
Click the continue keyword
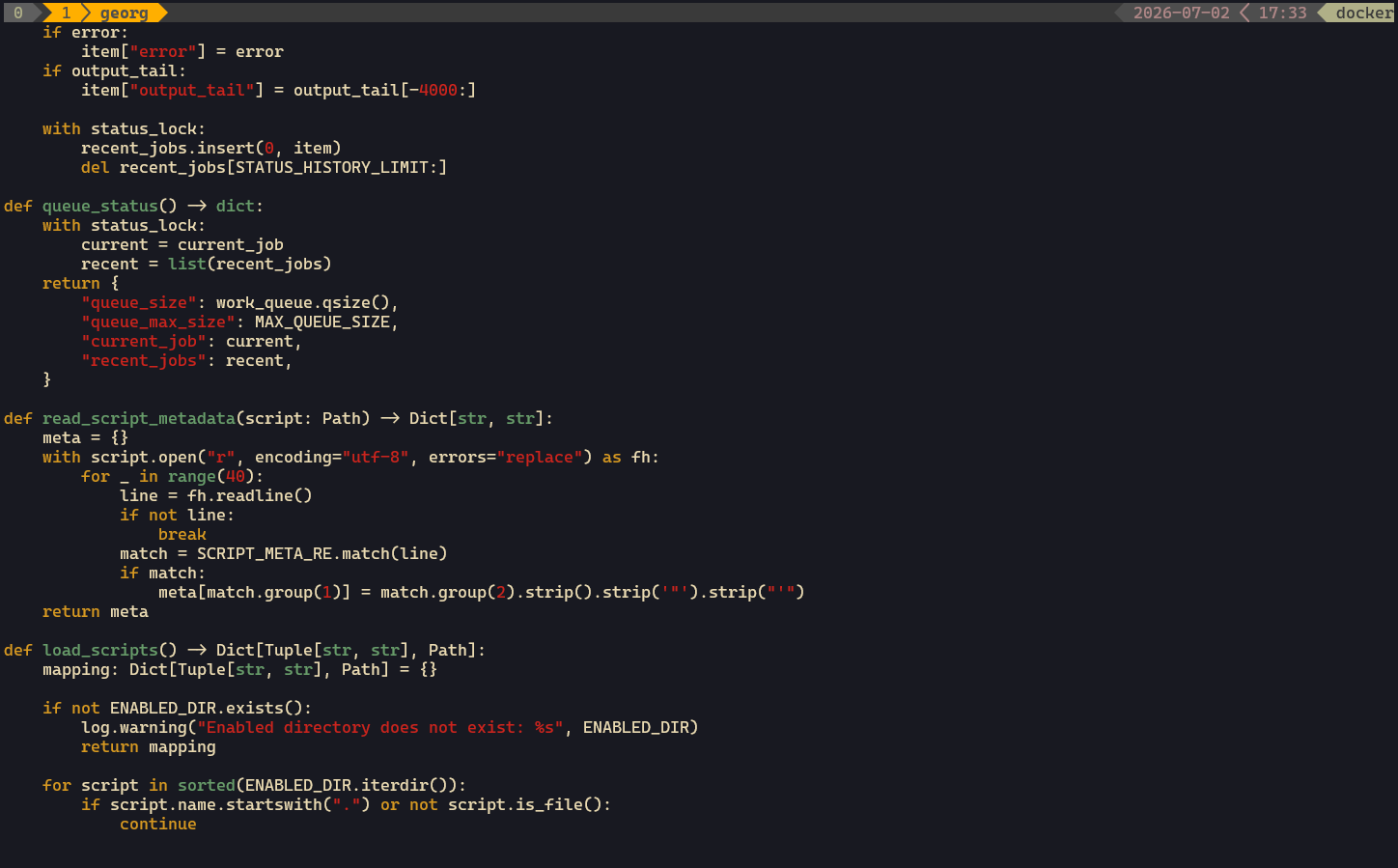158,824
